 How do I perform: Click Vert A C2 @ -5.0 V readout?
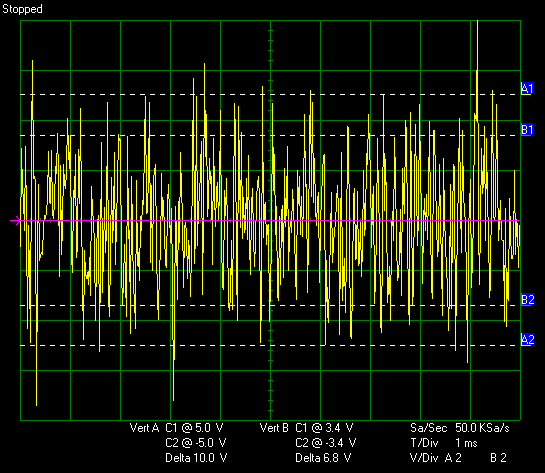coord(196,443)
